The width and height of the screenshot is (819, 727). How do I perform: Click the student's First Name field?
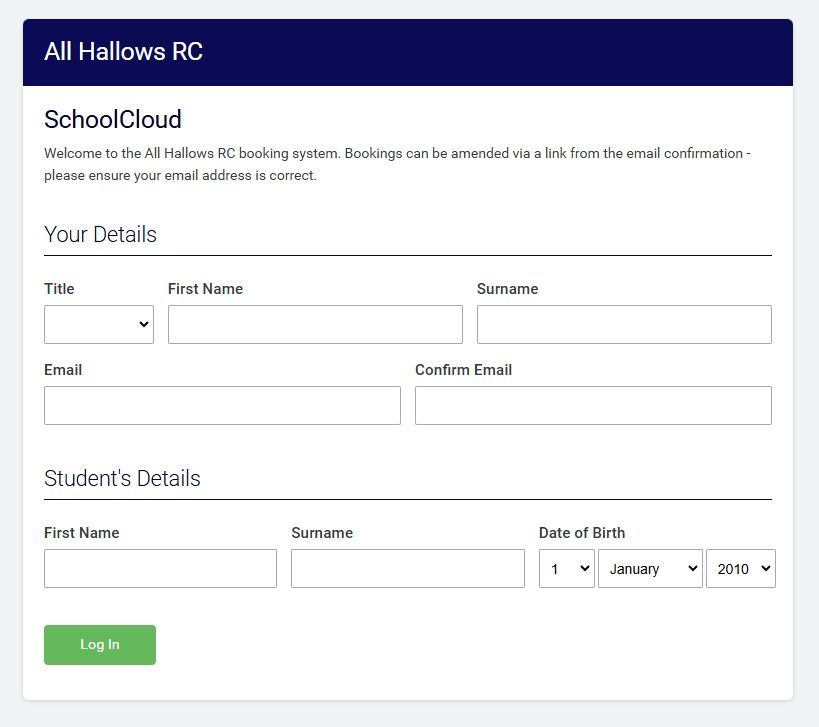click(x=160, y=568)
